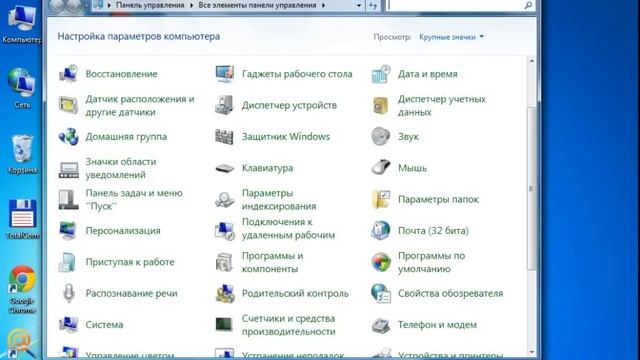Click the vertical scrollbar thumb
This screenshot has width=640, height=360.
pyautogui.click(x=531, y=188)
